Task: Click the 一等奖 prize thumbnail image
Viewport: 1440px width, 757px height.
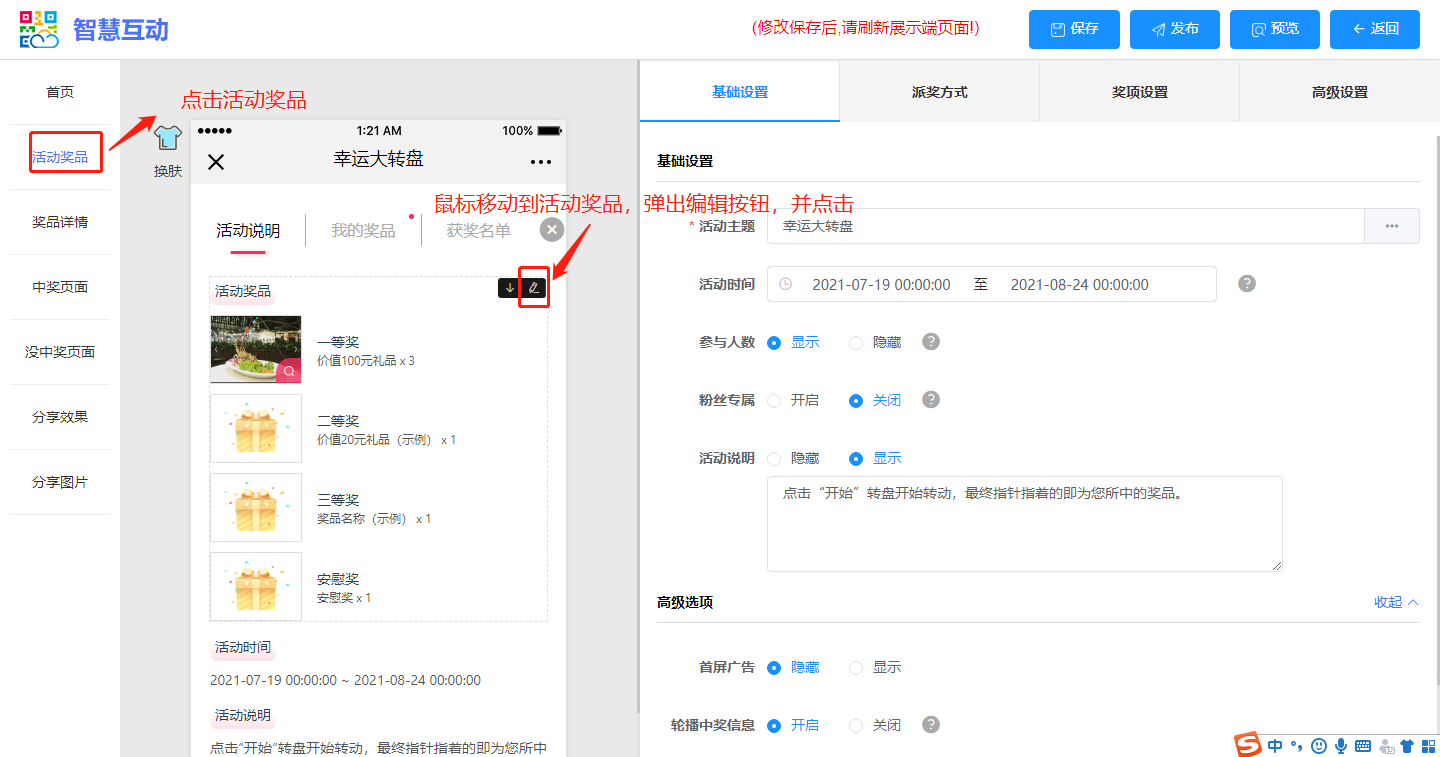Action: click(255, 349)
